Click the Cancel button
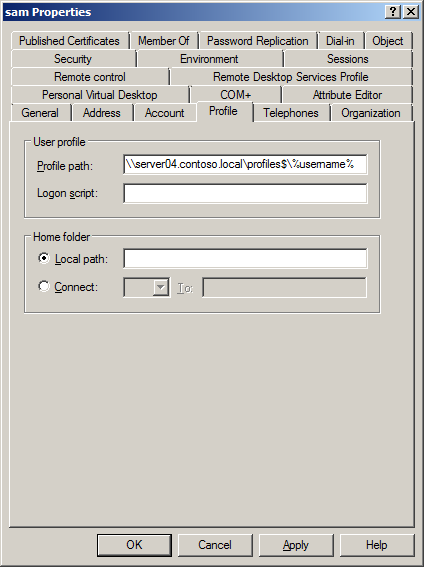This screenshot has width=424, height=567. pyautogui.click(x=215, y=545)
